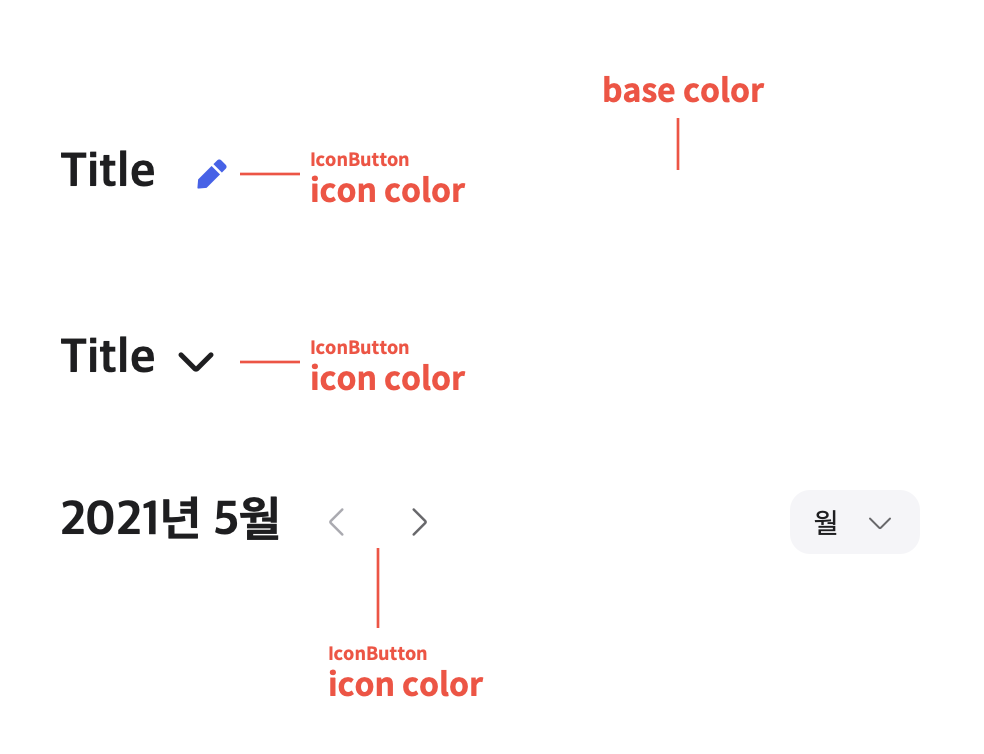This screenshot has width=984, height=754.
Task: Click red connector line beside pencil icon
Action: [270, 174]
